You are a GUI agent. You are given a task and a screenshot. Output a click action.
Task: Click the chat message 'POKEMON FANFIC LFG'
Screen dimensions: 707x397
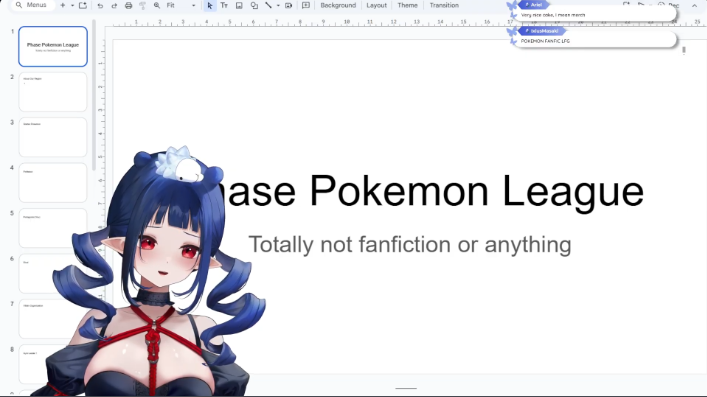tap(545, 41)
